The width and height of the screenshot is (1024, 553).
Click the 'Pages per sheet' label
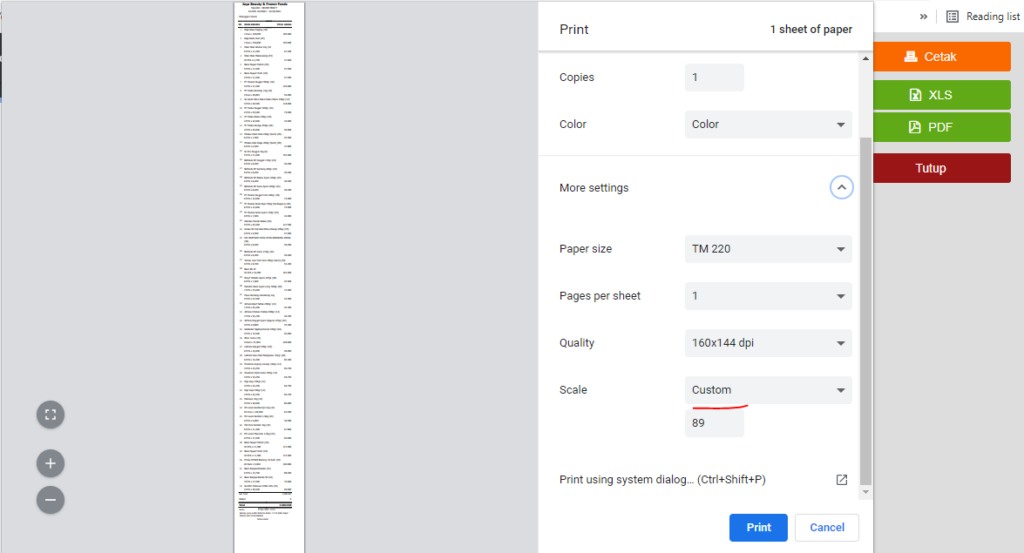pyautogui.click(x=600, y=296)
